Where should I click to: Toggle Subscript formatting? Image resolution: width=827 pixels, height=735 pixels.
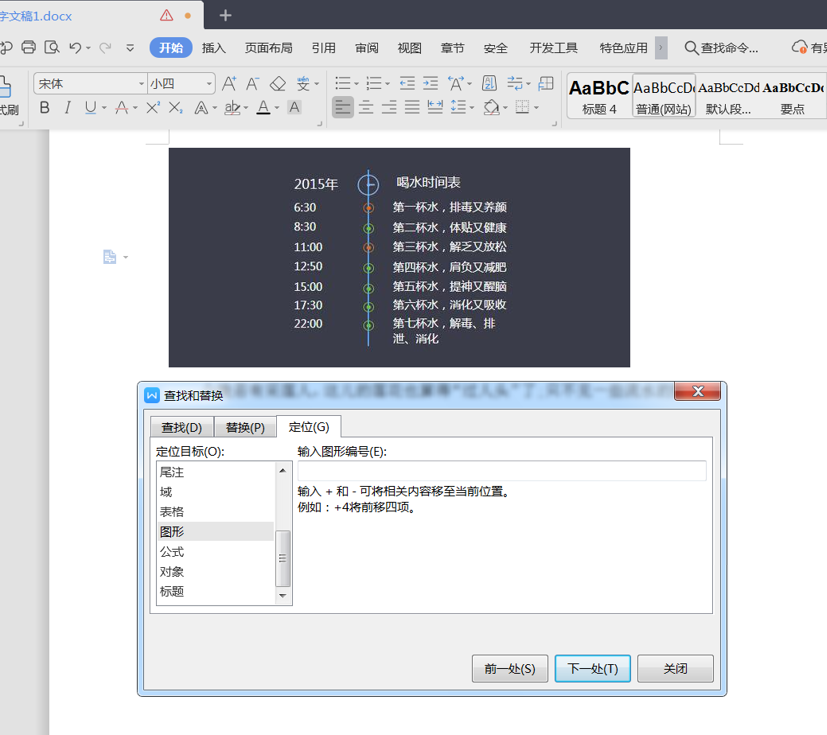click(176, 108)
